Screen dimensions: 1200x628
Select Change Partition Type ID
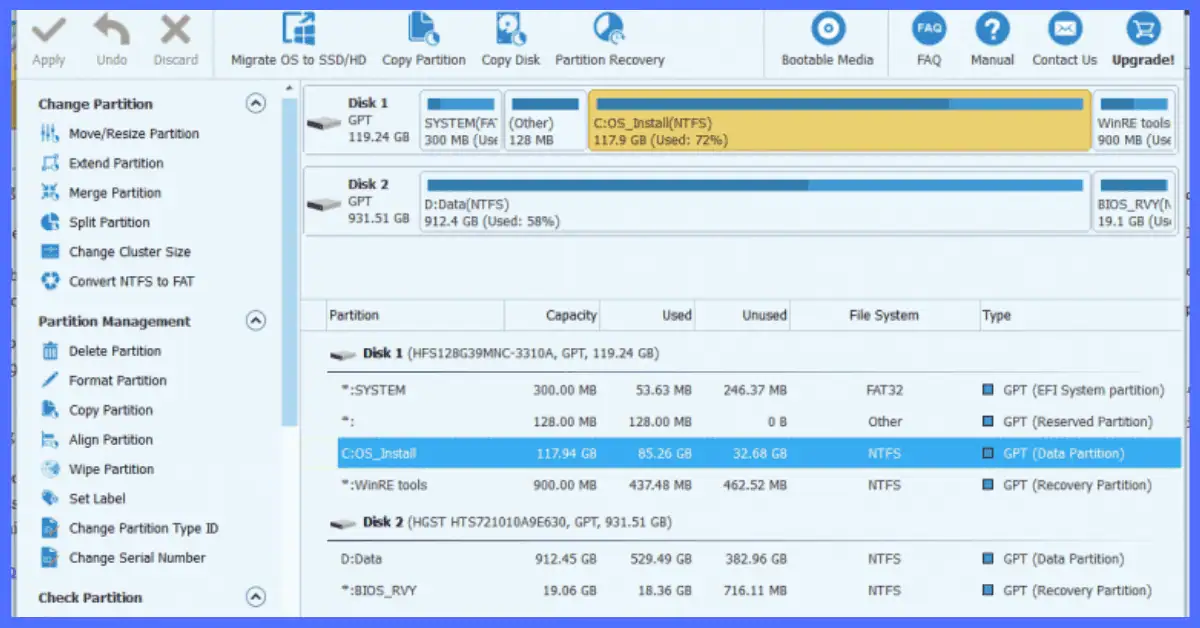(130, 528)
